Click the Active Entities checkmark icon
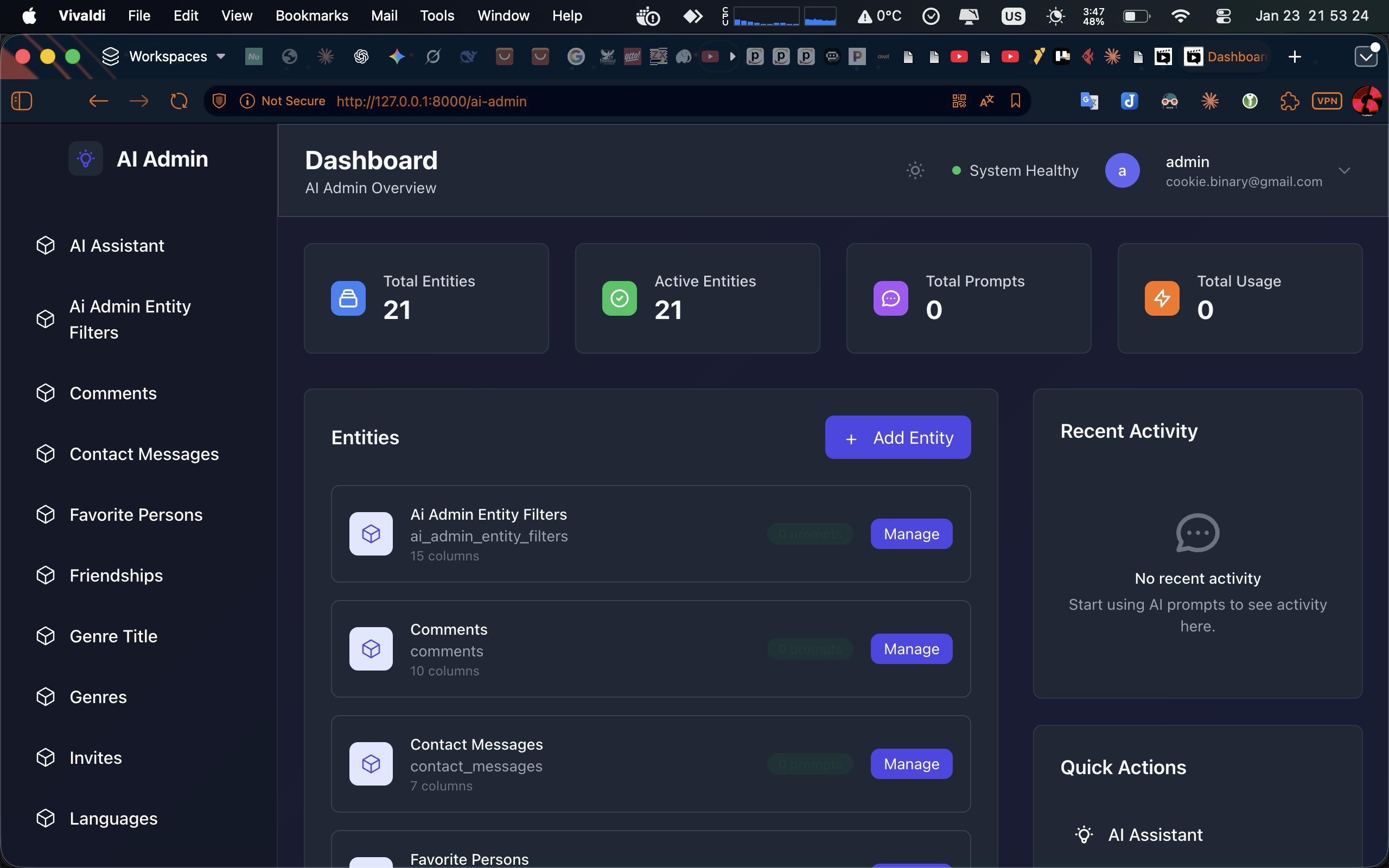Viewport: 1389px width, 868px height. click(619, 298)
